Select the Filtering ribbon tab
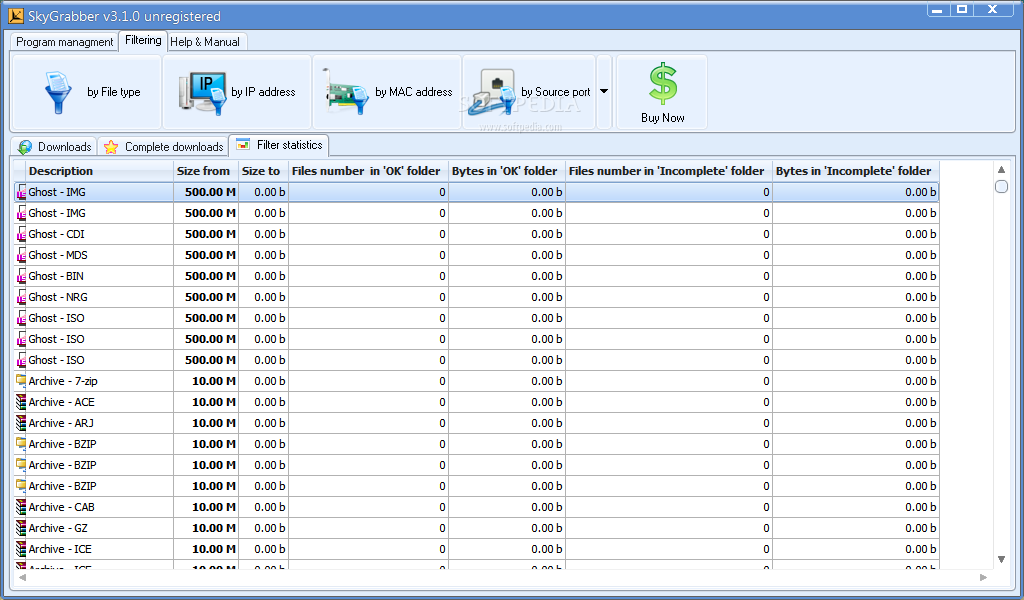The height and width of the screenshot is (600, 1024). (143, 40)
